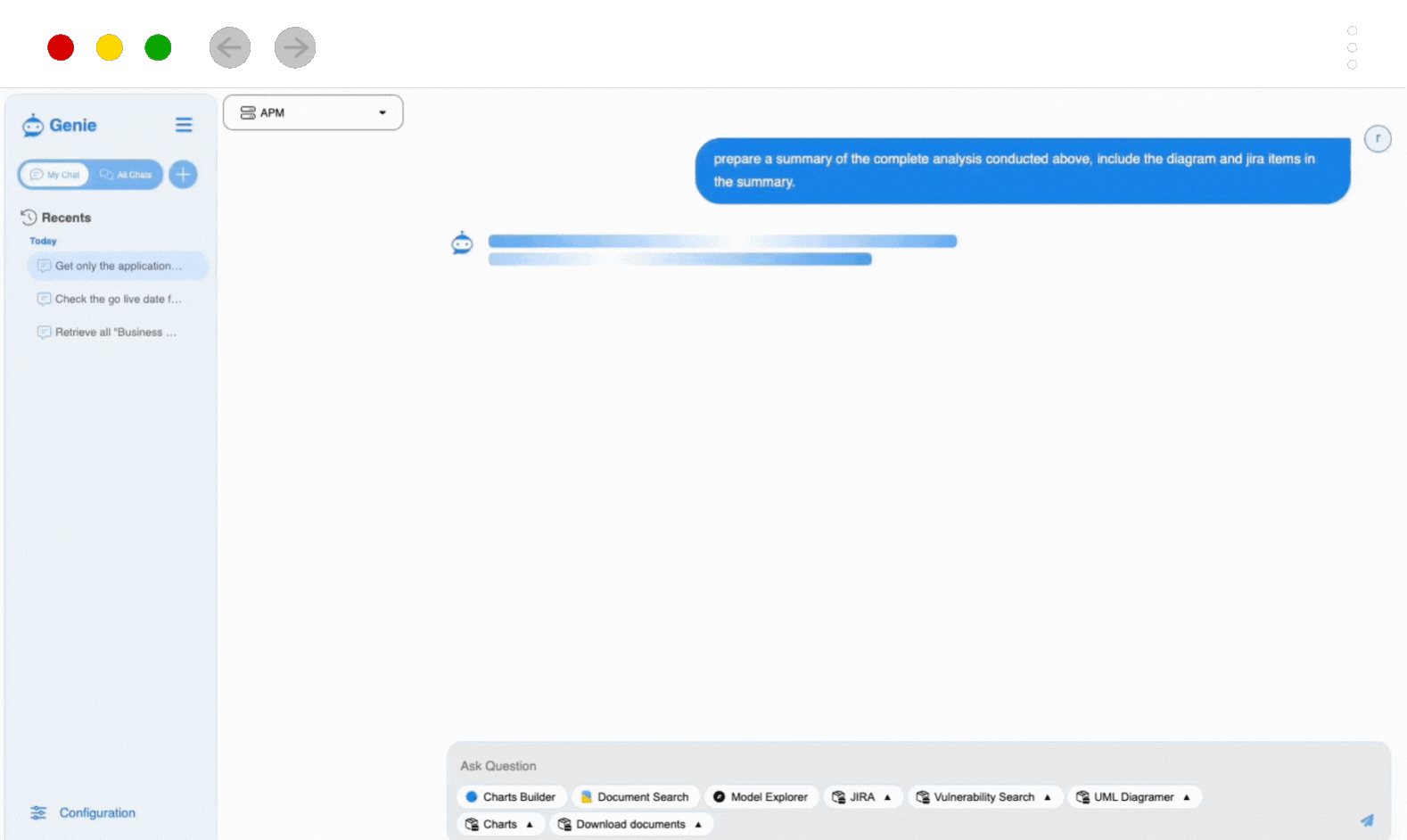
Task: Click the Ask Question input field
Action: (892, 766)
